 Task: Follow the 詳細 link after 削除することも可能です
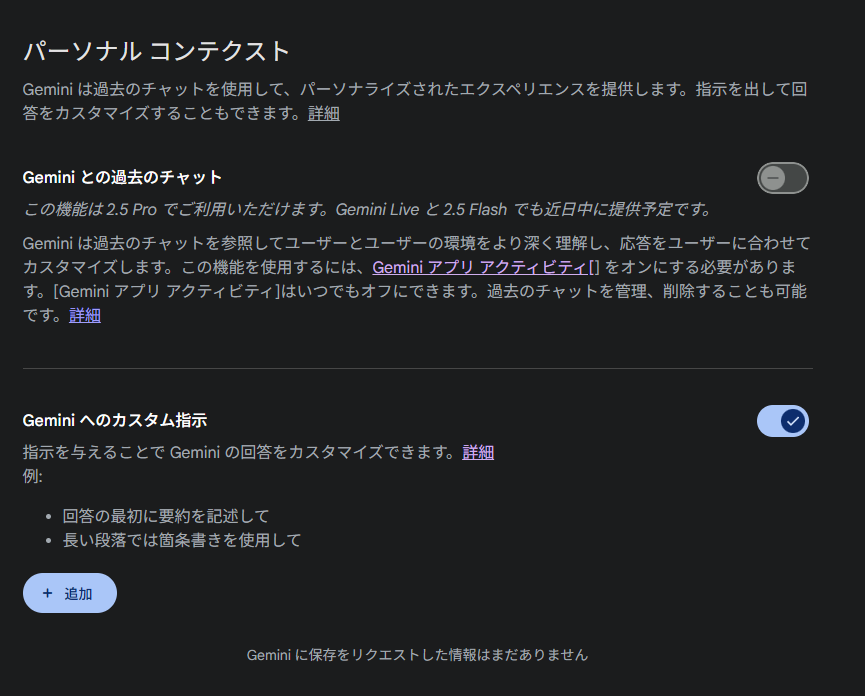[x=85, y=315]
